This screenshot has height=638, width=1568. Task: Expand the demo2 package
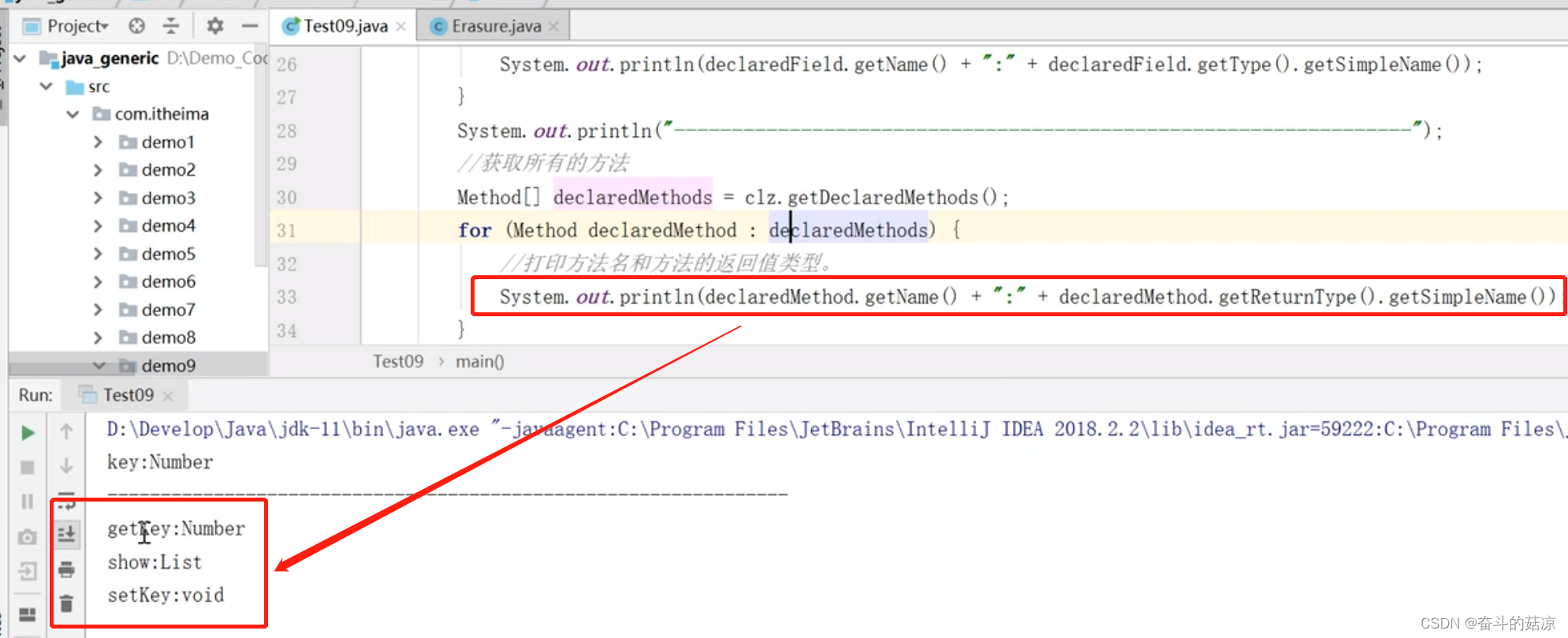pos(98,170)
